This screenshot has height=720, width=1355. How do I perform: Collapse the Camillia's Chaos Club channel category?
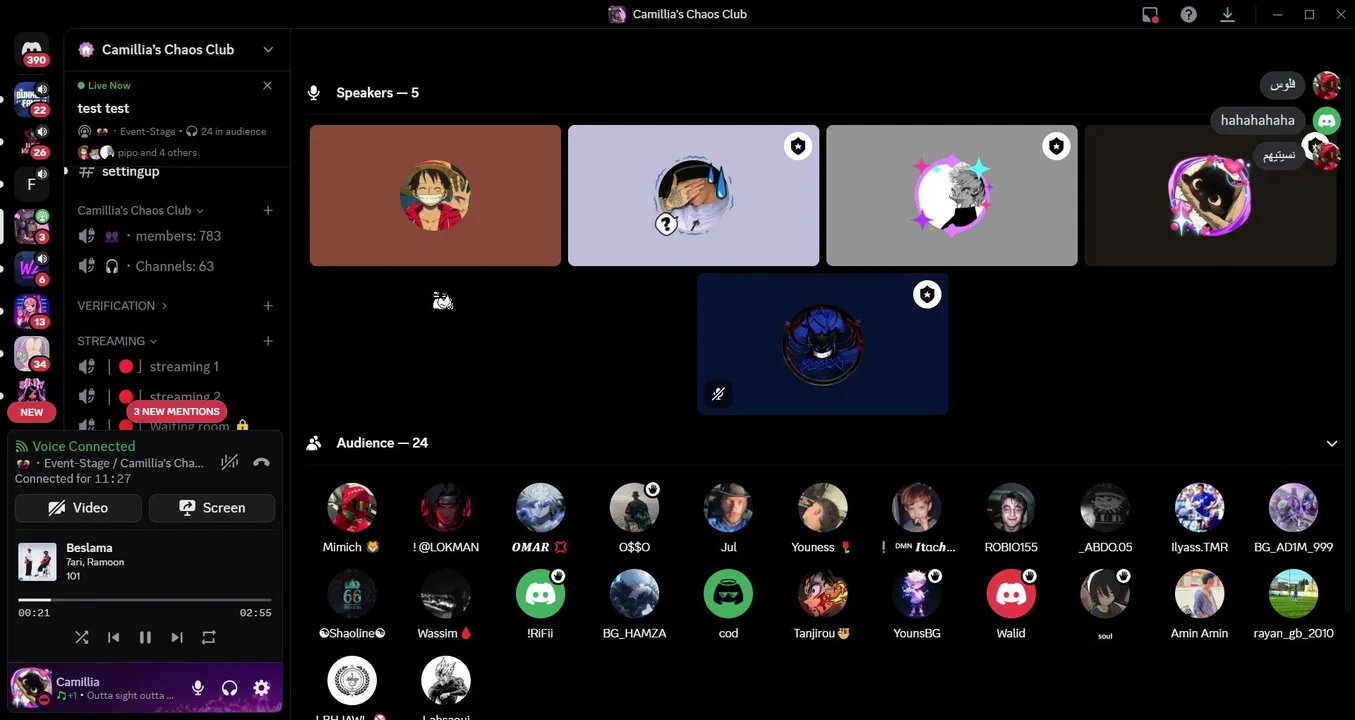pos(140,210)
